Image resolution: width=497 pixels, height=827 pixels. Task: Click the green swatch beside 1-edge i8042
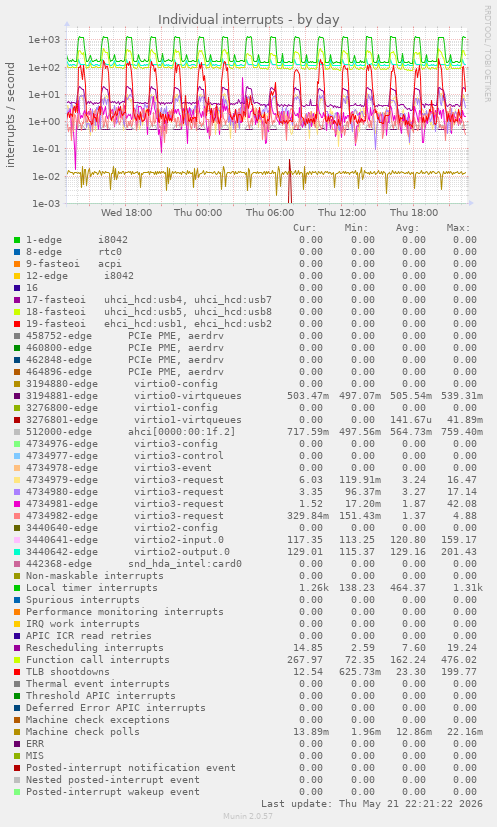point(17,240)
